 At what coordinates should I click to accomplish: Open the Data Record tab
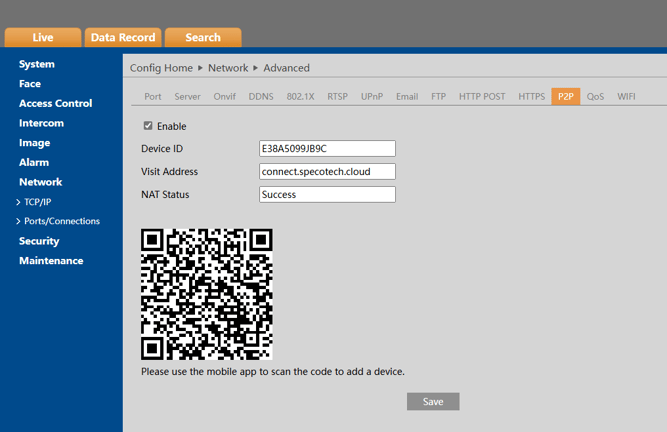123,37
